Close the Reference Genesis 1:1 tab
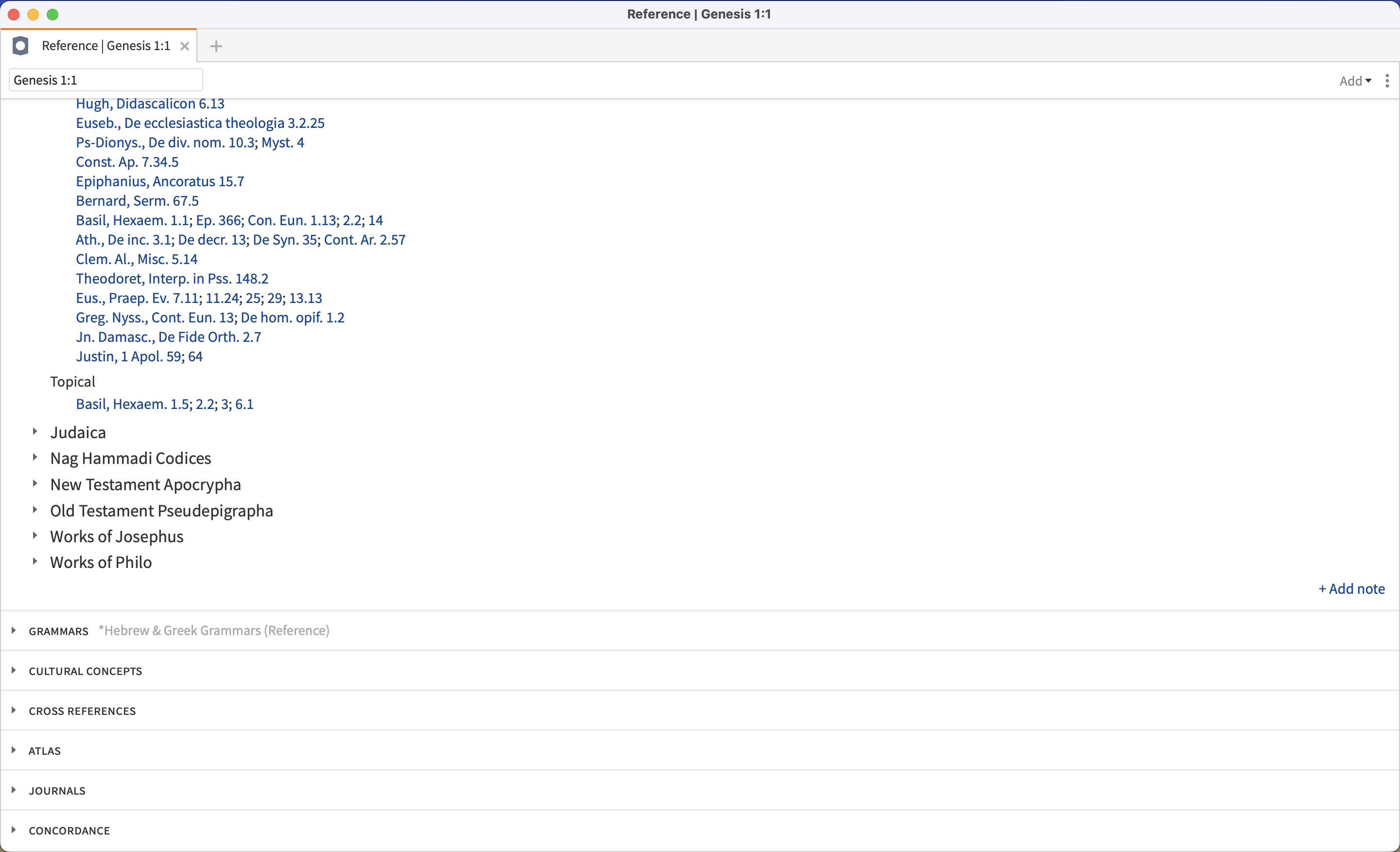The image size is (1400, 852). [185, 46]
